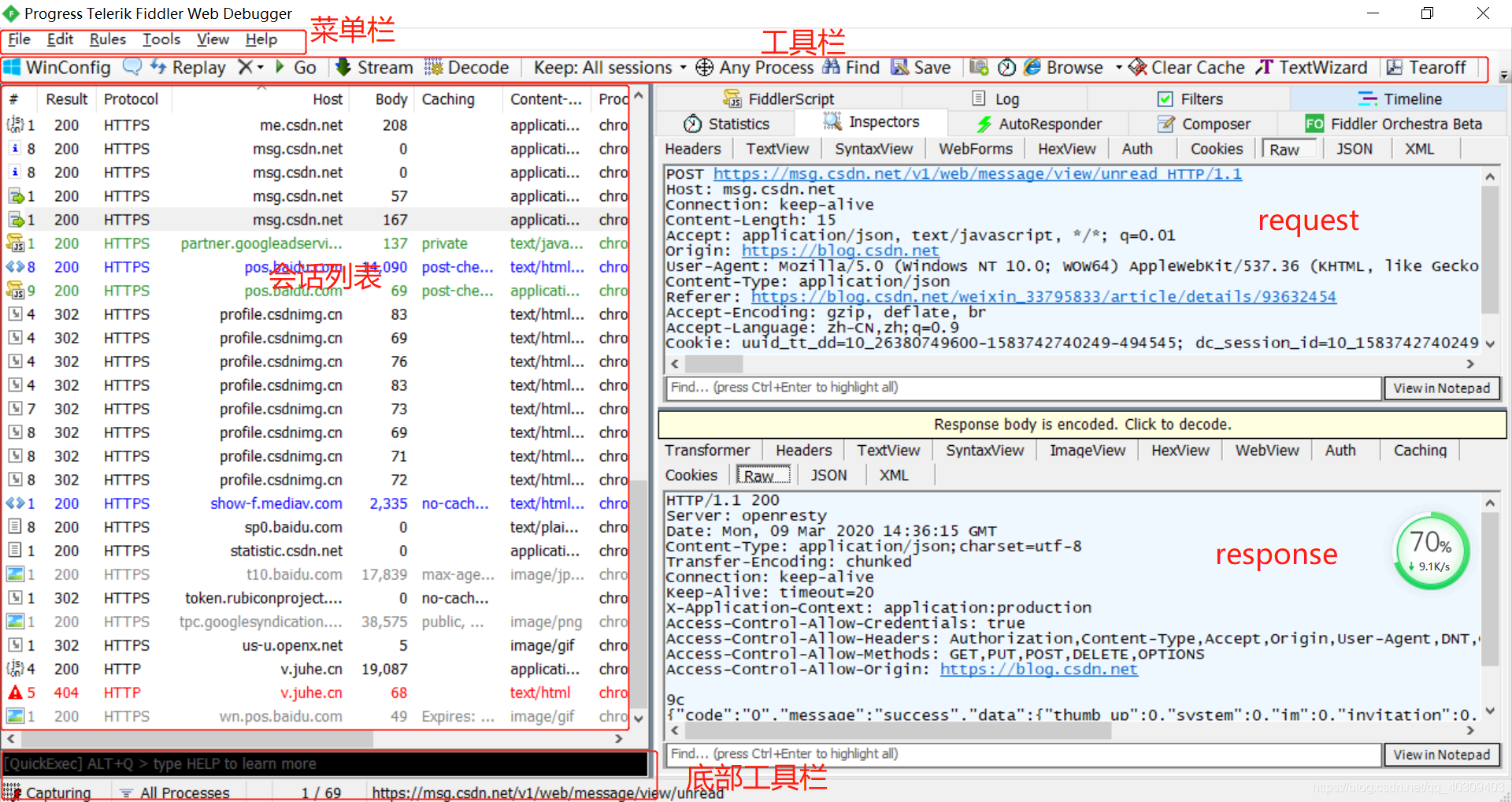Toggle the Filters tab checkbox
The image size is (1512, 802).
pos(1165,98)
